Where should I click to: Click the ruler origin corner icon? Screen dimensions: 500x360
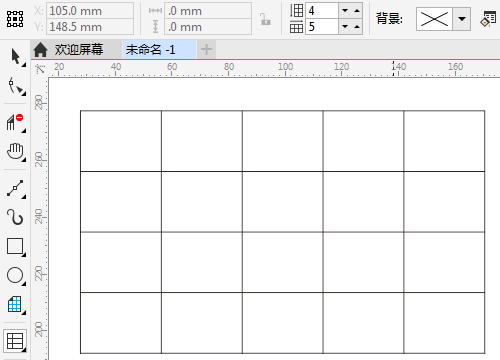[x=40, y=69]
